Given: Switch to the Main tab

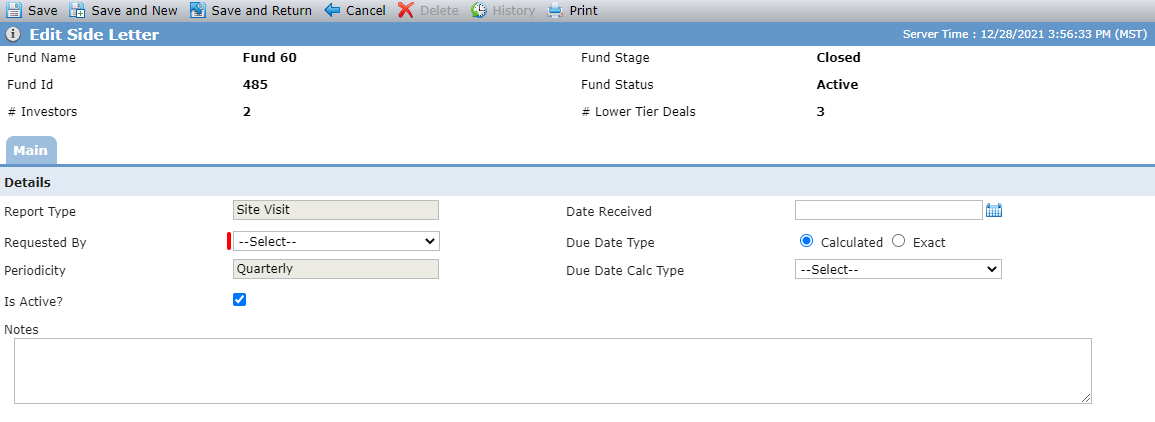Looking at the screenshot, I should pos(31,150).
